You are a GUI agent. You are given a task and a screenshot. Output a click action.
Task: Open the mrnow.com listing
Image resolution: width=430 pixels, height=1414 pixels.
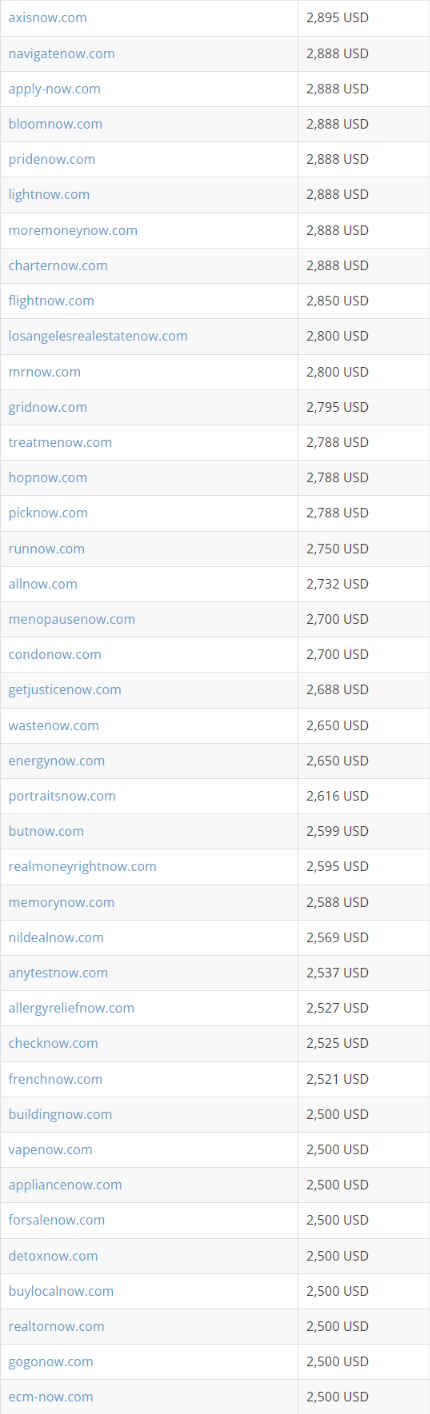[44, 372]
